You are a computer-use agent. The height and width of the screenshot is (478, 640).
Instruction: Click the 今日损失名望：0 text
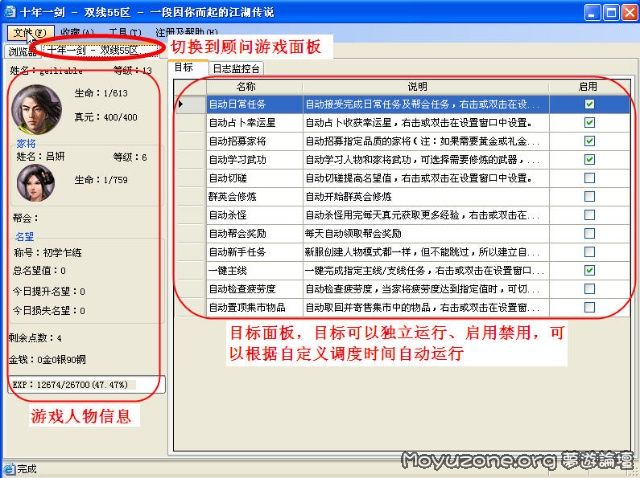point(49,310)
